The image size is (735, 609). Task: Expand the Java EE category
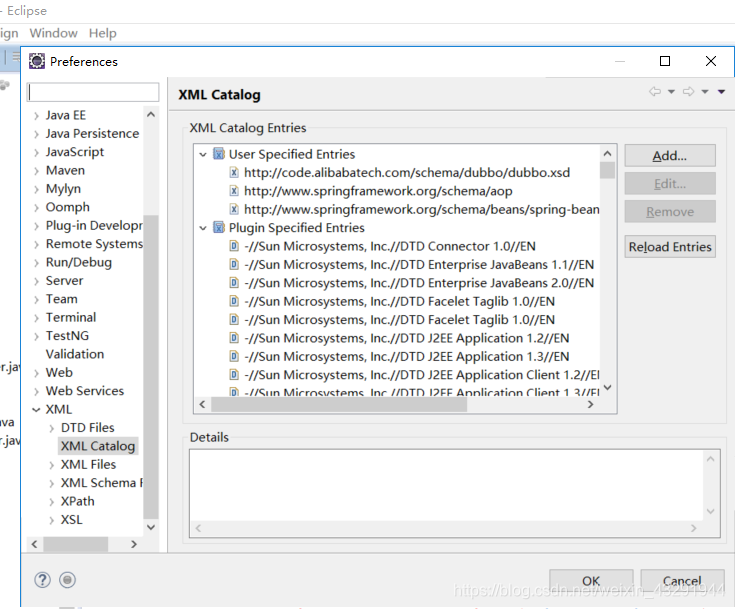pyautogui.click(x=36, y=116)
